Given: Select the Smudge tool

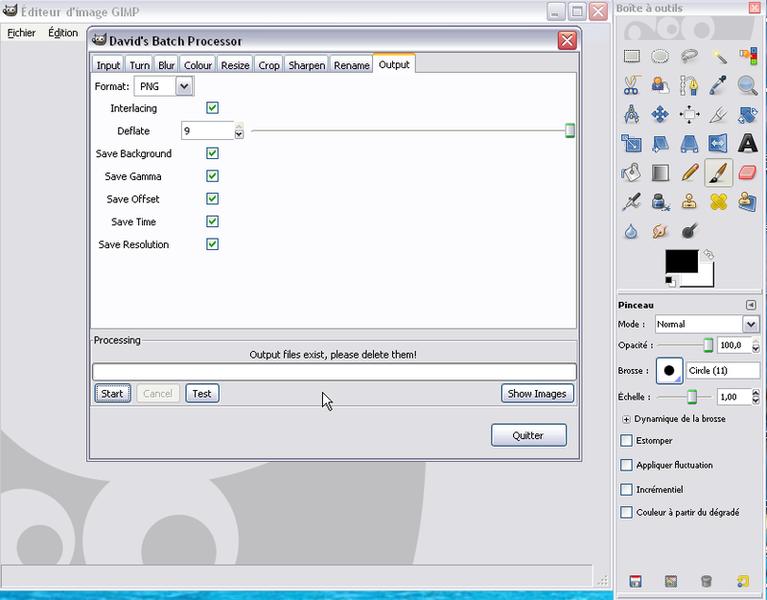Looking at the screenshot, I should point(660,231).
